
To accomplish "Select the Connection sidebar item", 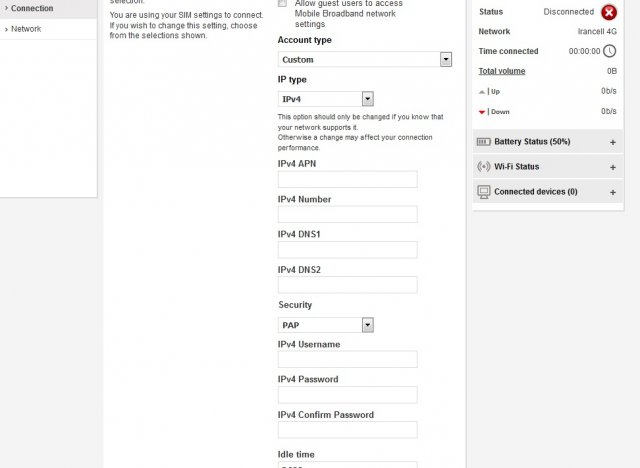I will click(x=32, y=8).
